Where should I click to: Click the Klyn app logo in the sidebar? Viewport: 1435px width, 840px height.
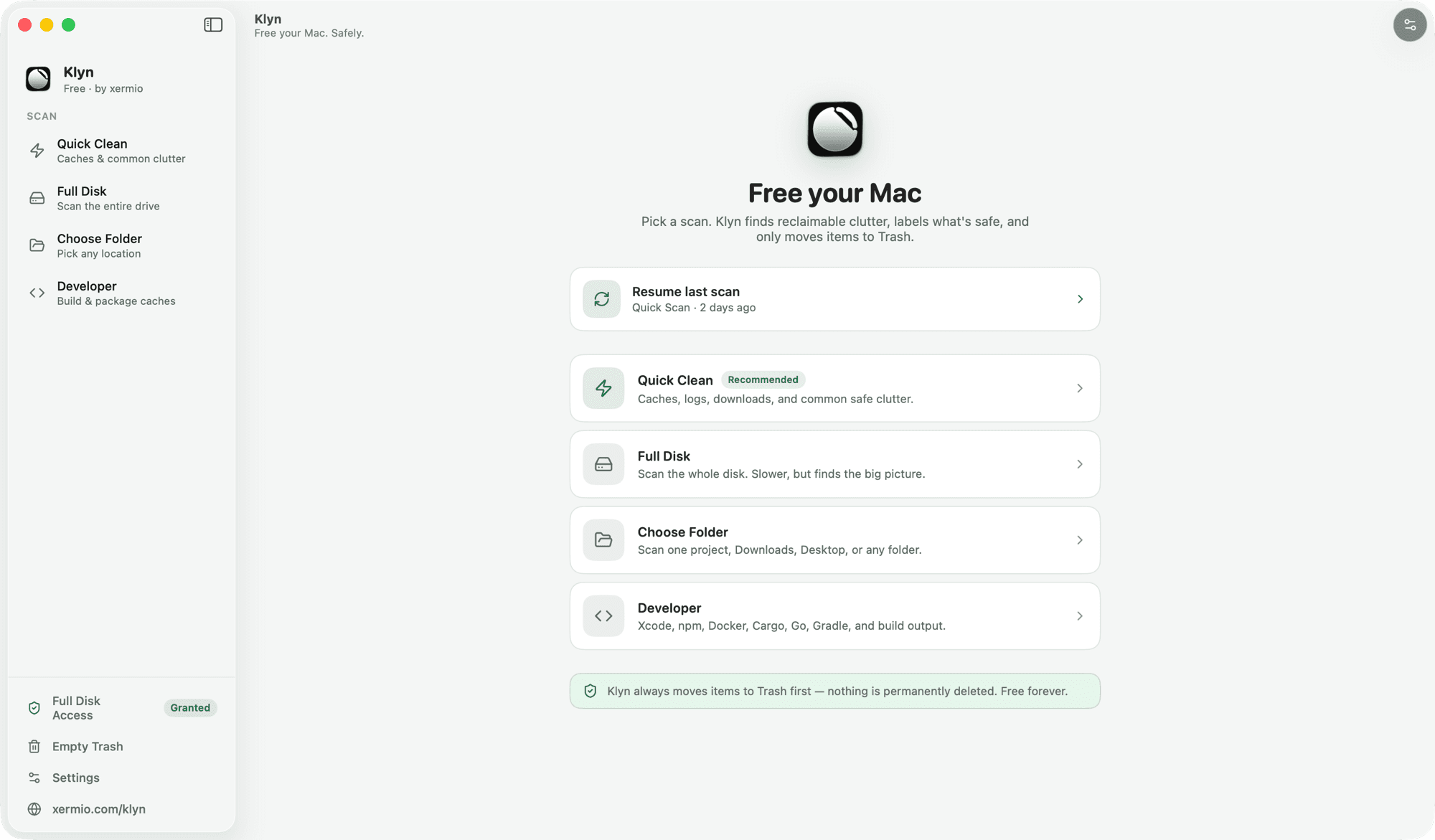coord(38,79)
